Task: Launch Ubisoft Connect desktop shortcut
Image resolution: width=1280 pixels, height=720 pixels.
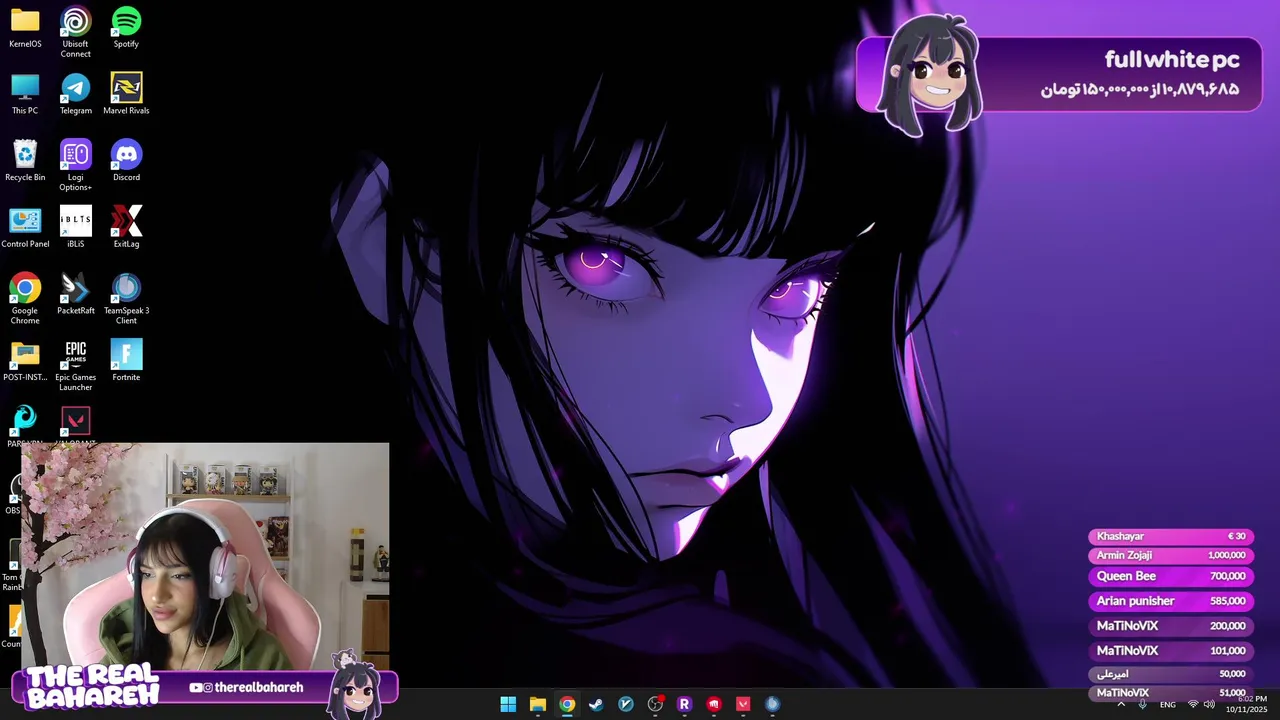Action: point(76,31)
